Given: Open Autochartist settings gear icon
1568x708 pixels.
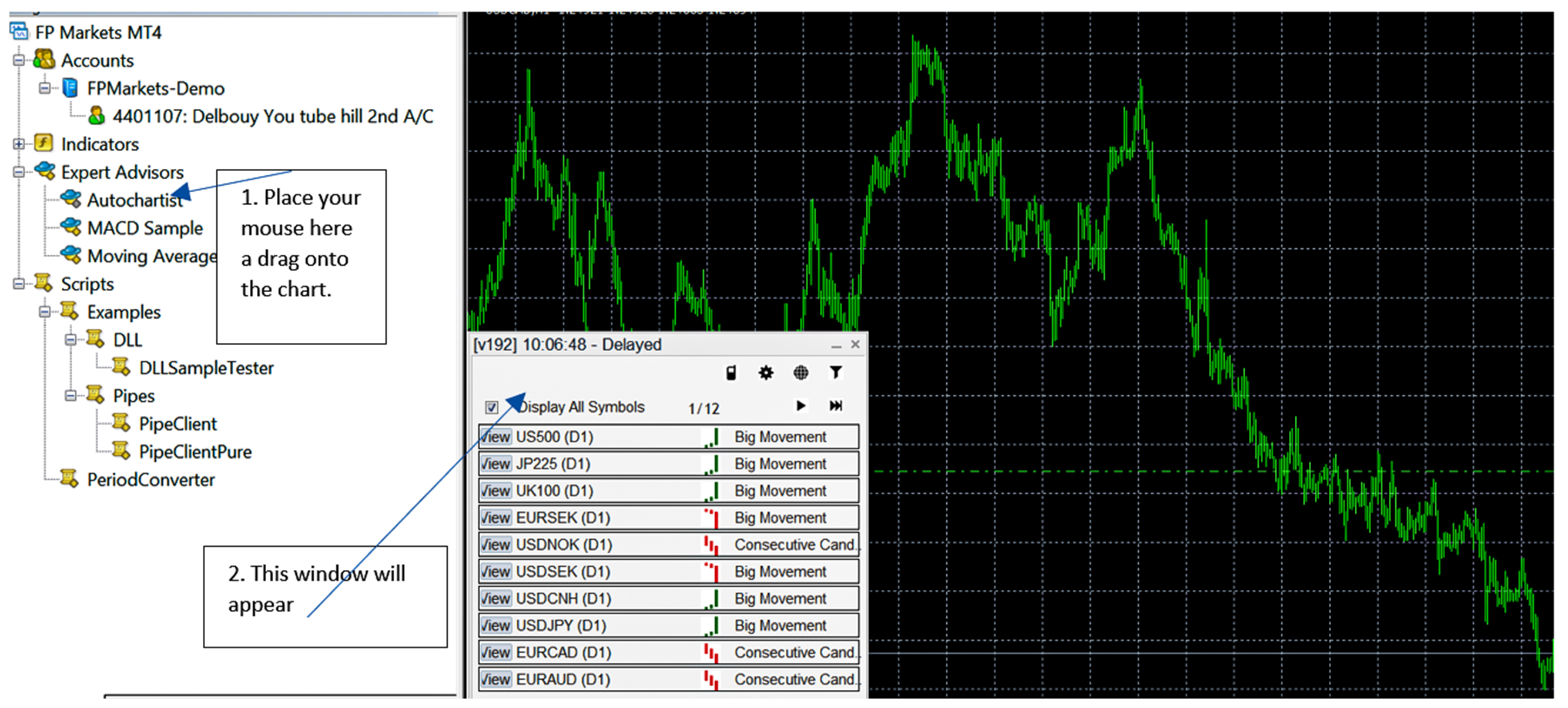Looking at the screenshot, I should [x=766, y=372].
